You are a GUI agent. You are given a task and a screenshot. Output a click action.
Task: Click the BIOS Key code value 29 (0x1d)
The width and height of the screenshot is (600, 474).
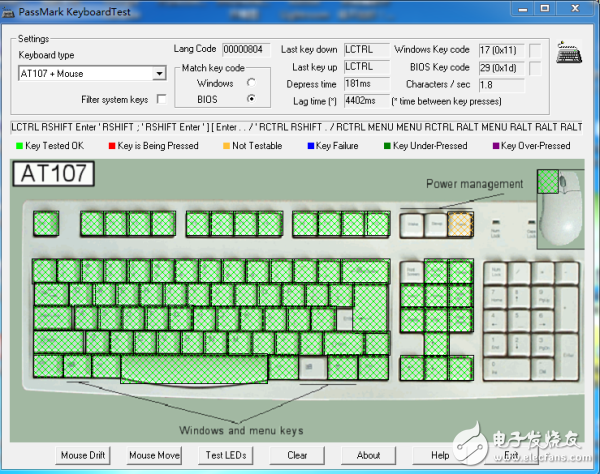[x=501, y=68]
